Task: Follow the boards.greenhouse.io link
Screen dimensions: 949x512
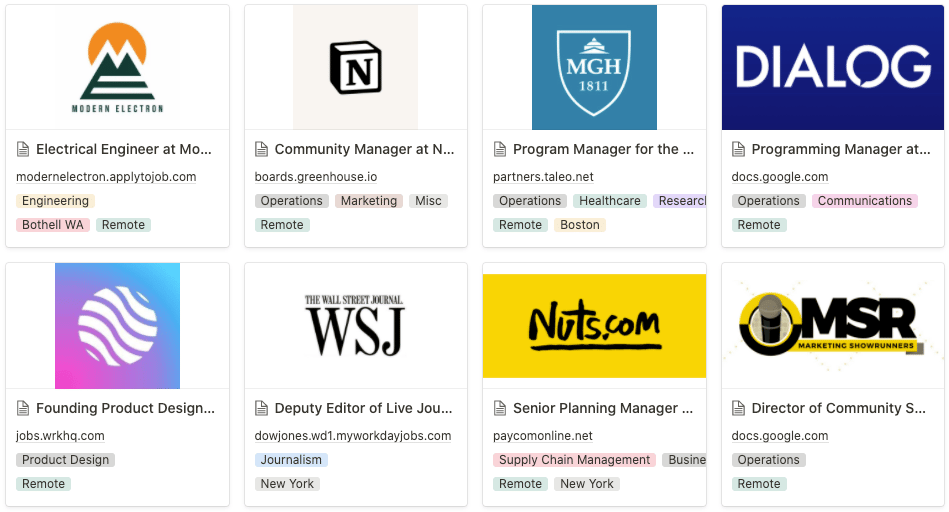Action: (316, 177)
